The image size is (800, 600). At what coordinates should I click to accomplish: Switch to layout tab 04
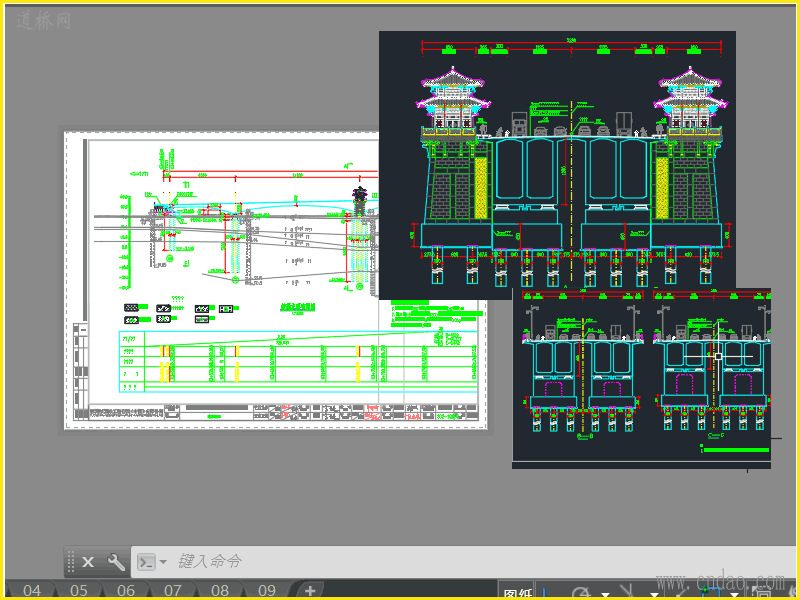pyautogui.click(x=32, y=590)
